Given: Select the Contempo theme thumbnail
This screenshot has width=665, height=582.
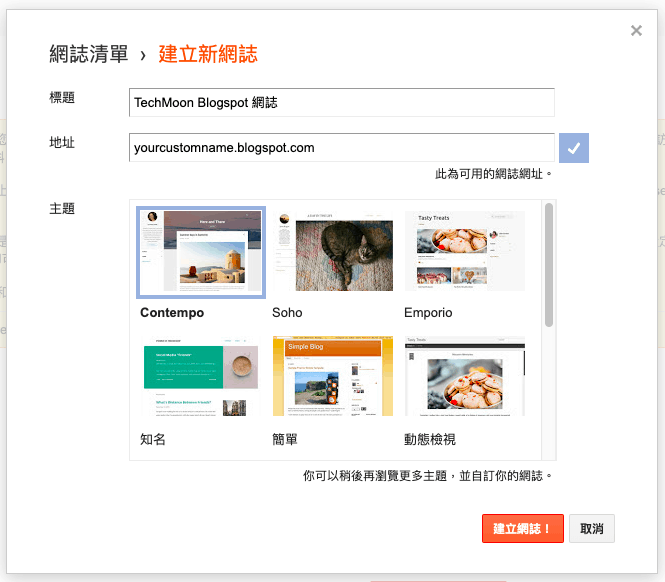Looking at the screenshot, I should point(201,252).
